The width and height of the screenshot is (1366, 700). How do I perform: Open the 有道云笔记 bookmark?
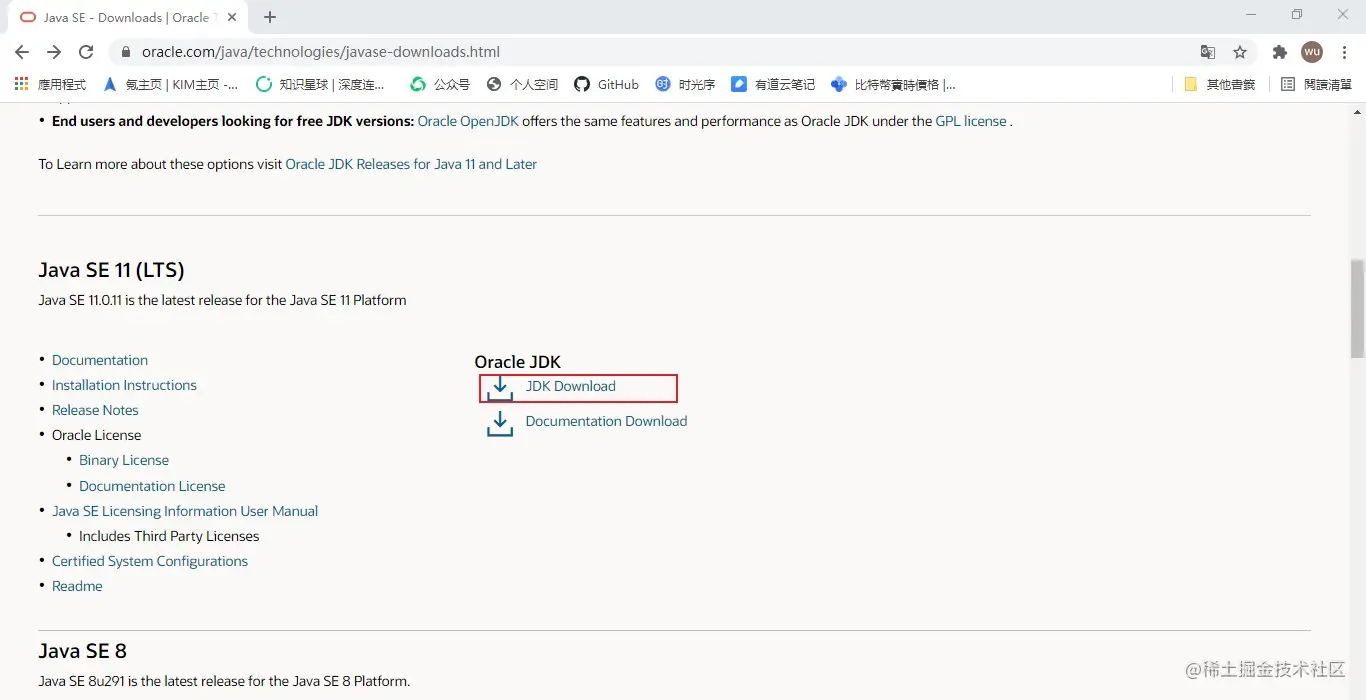(773, 84)
